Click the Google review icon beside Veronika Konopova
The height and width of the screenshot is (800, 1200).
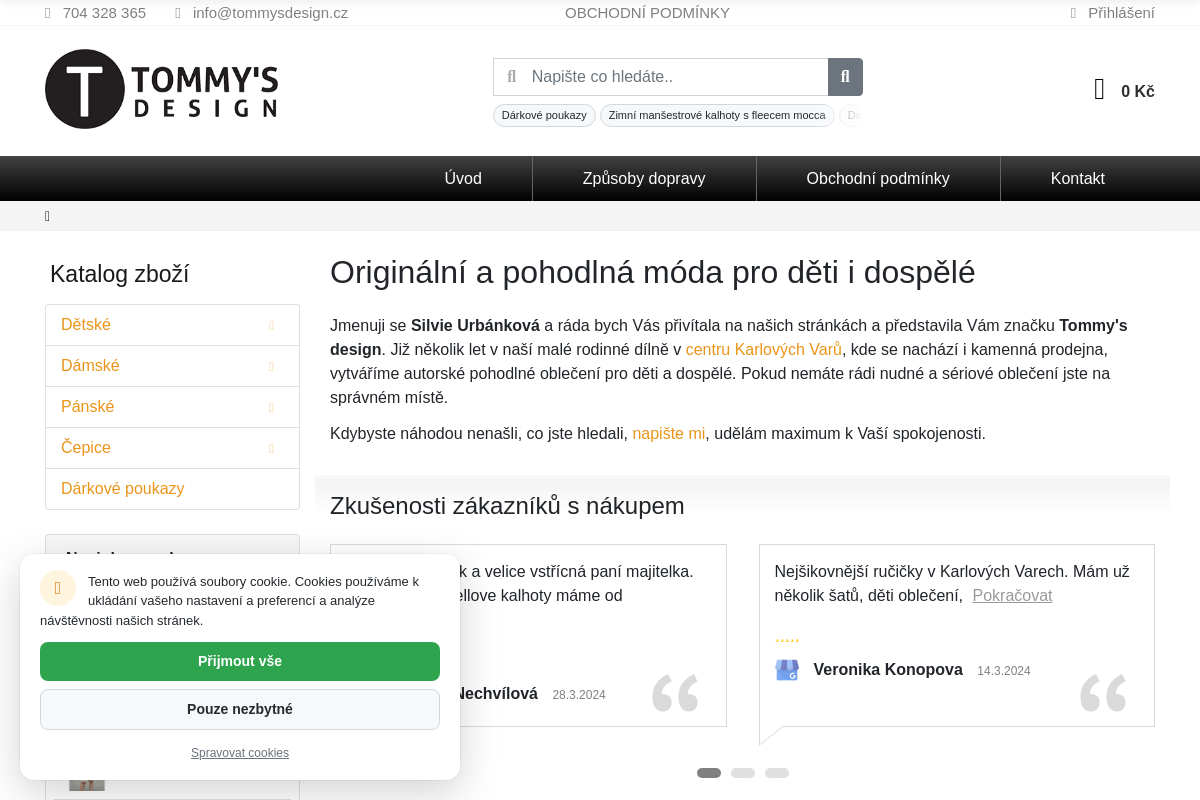tap(787, 670)
